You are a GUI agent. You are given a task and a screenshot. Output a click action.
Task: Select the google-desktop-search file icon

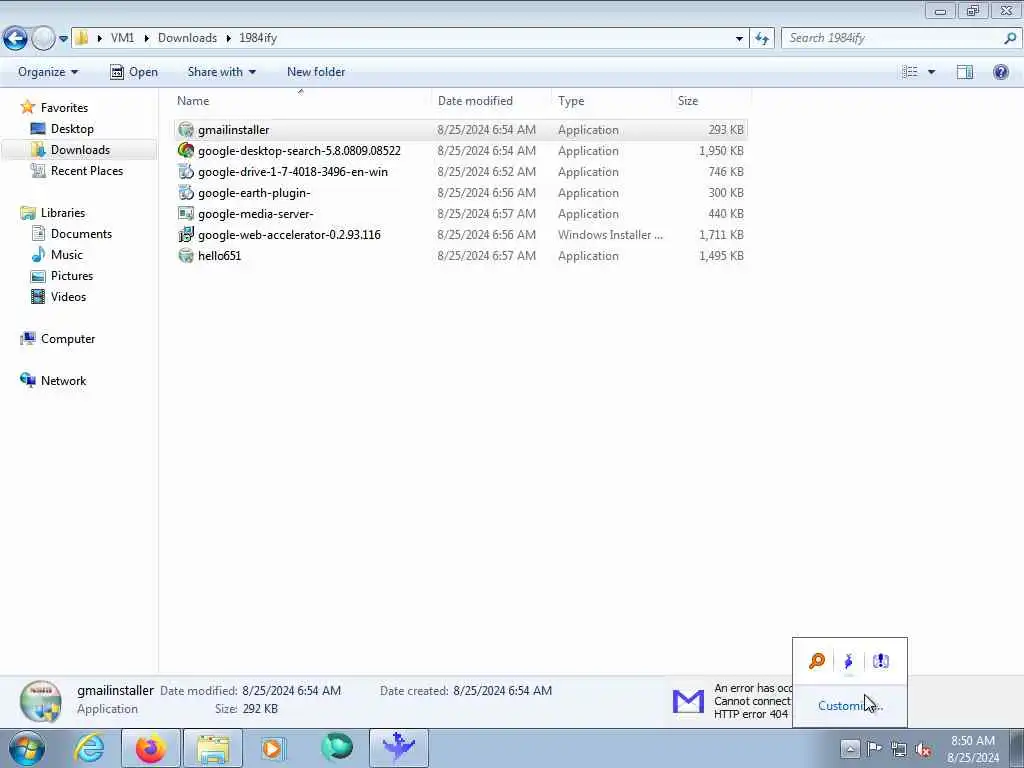186,151
